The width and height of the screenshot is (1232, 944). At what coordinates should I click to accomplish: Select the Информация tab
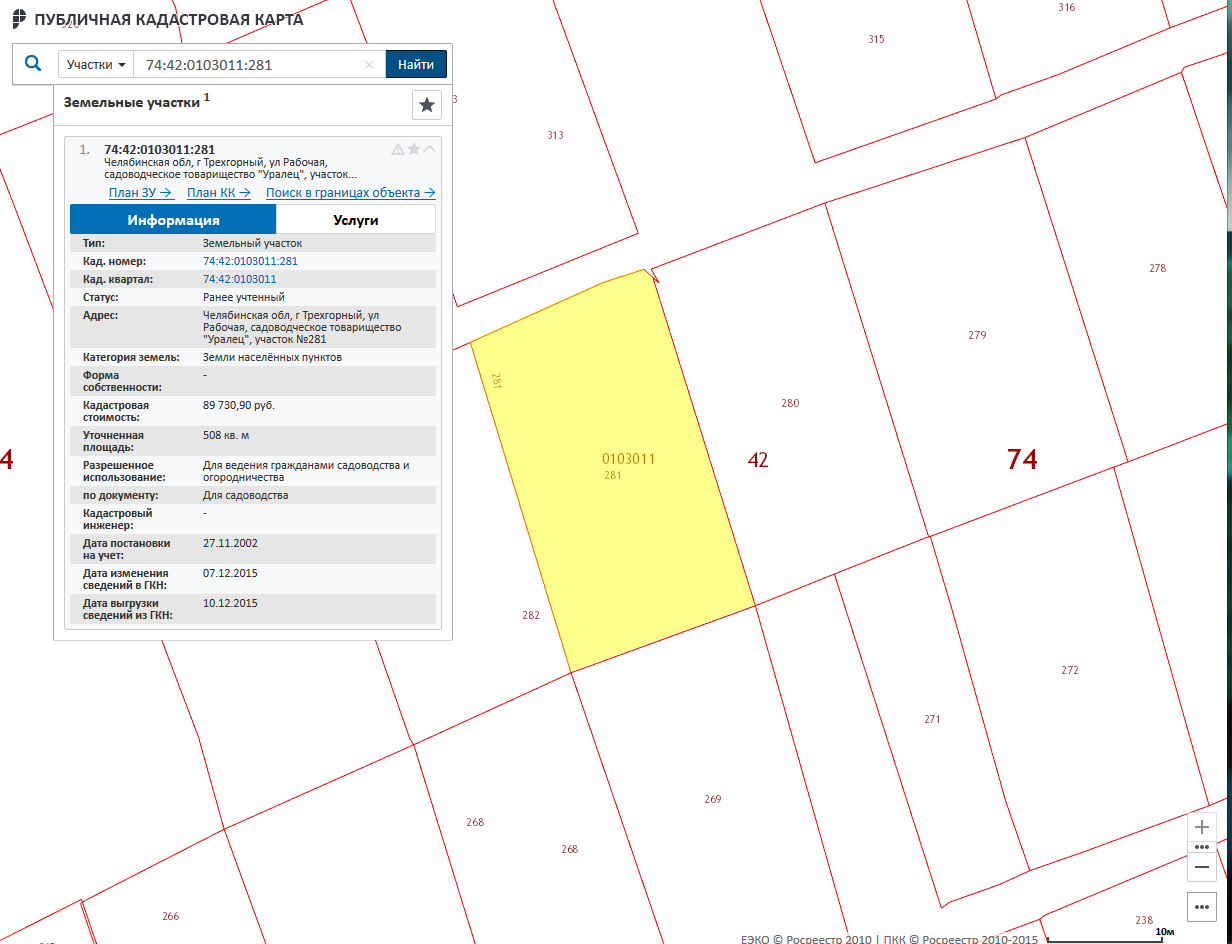(x=173, y=220)
